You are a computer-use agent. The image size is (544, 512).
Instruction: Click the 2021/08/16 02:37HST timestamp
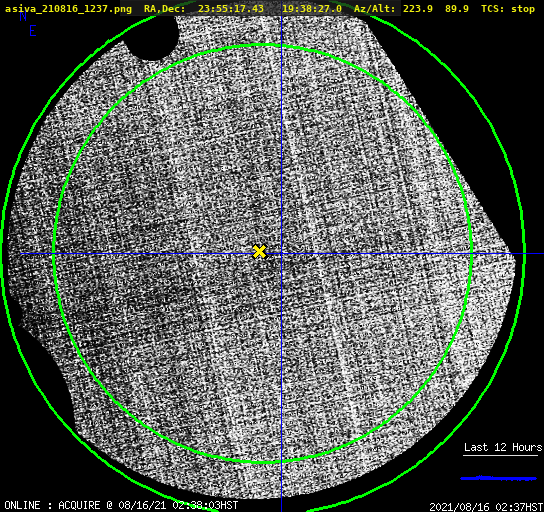point(486,507)
